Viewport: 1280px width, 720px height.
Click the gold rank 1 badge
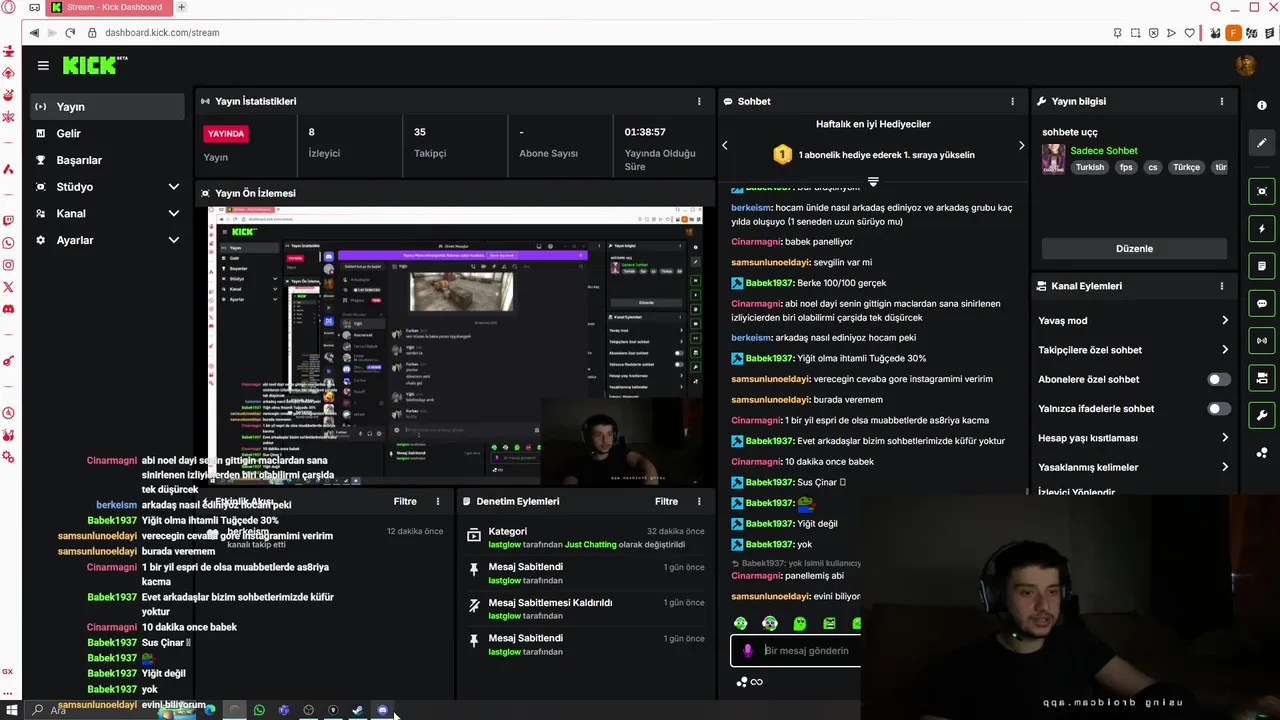tap(782, 155)
